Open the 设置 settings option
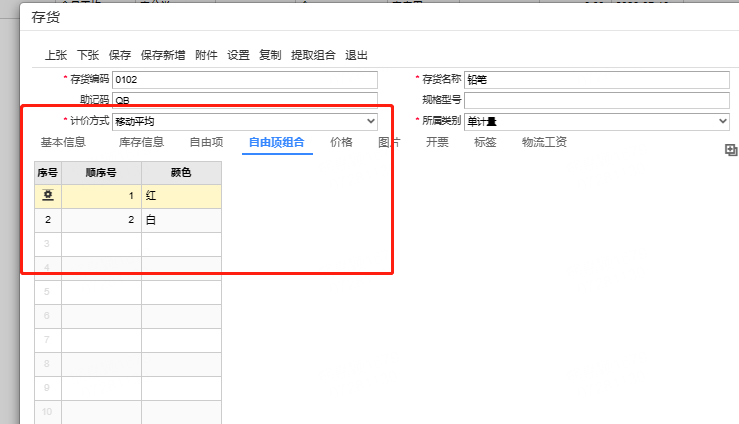The width and height of the screenshot is (739, 424). coord(238,55)
